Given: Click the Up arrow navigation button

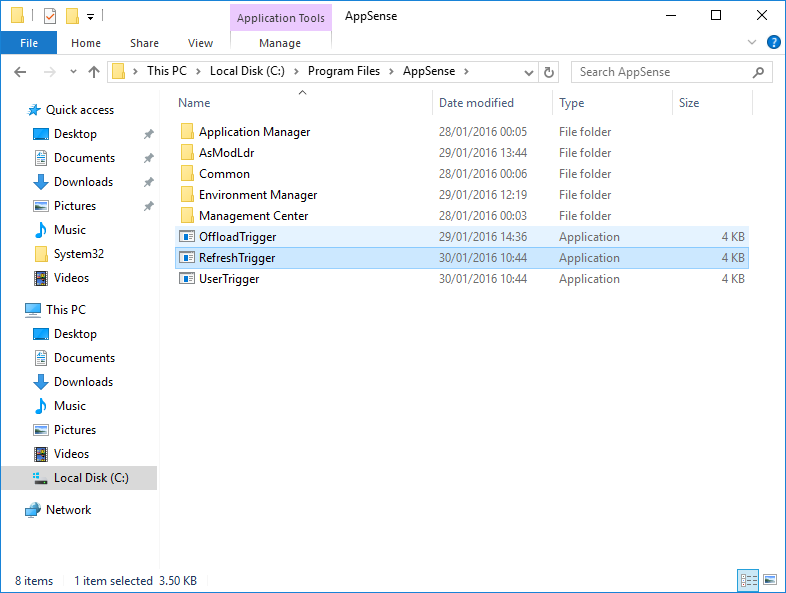Looking at the screenshot, I should [x=94, y=72].
